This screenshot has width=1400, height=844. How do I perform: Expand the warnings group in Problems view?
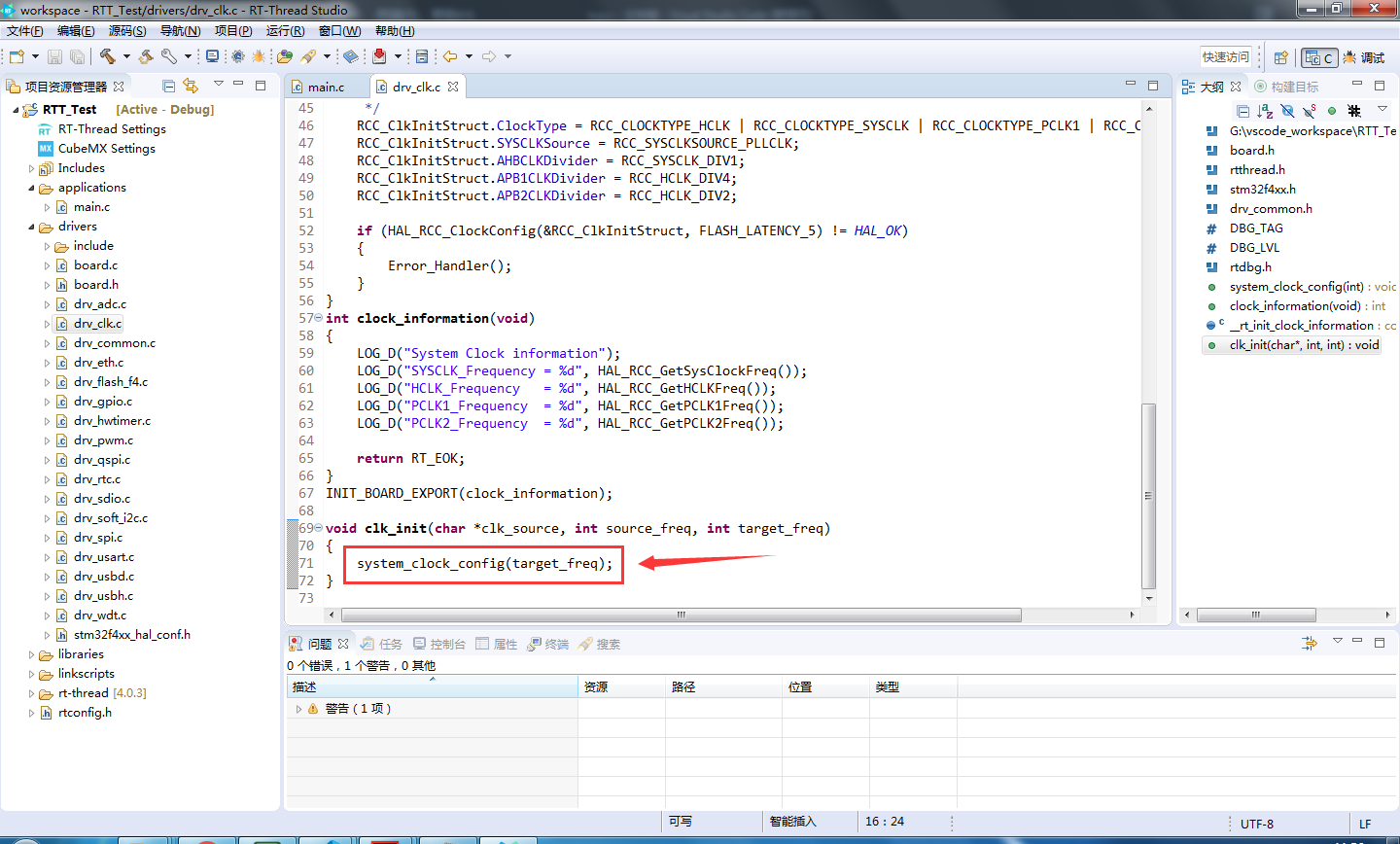(298, 709)
